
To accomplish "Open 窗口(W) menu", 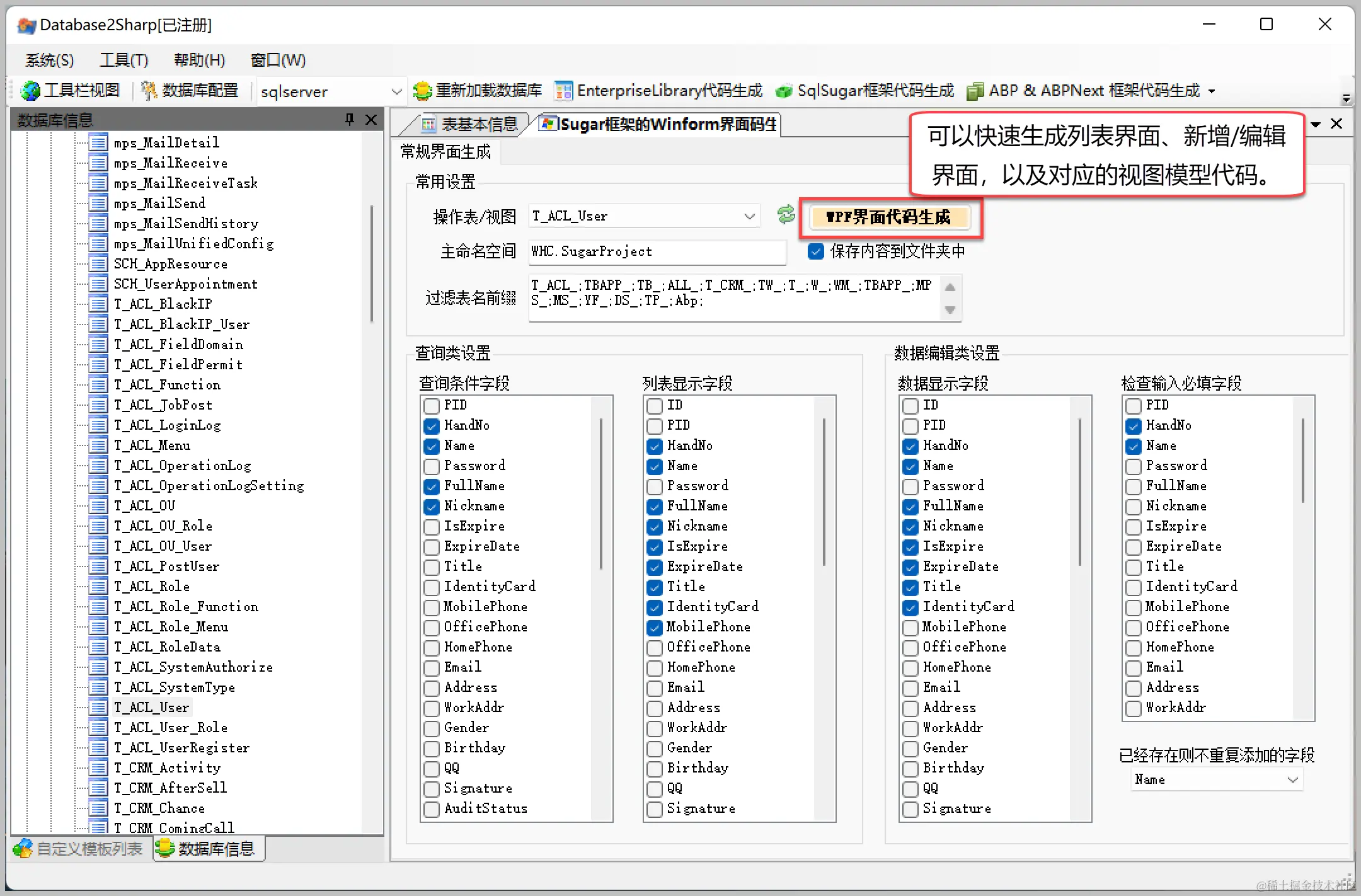I will click(278, 60).
